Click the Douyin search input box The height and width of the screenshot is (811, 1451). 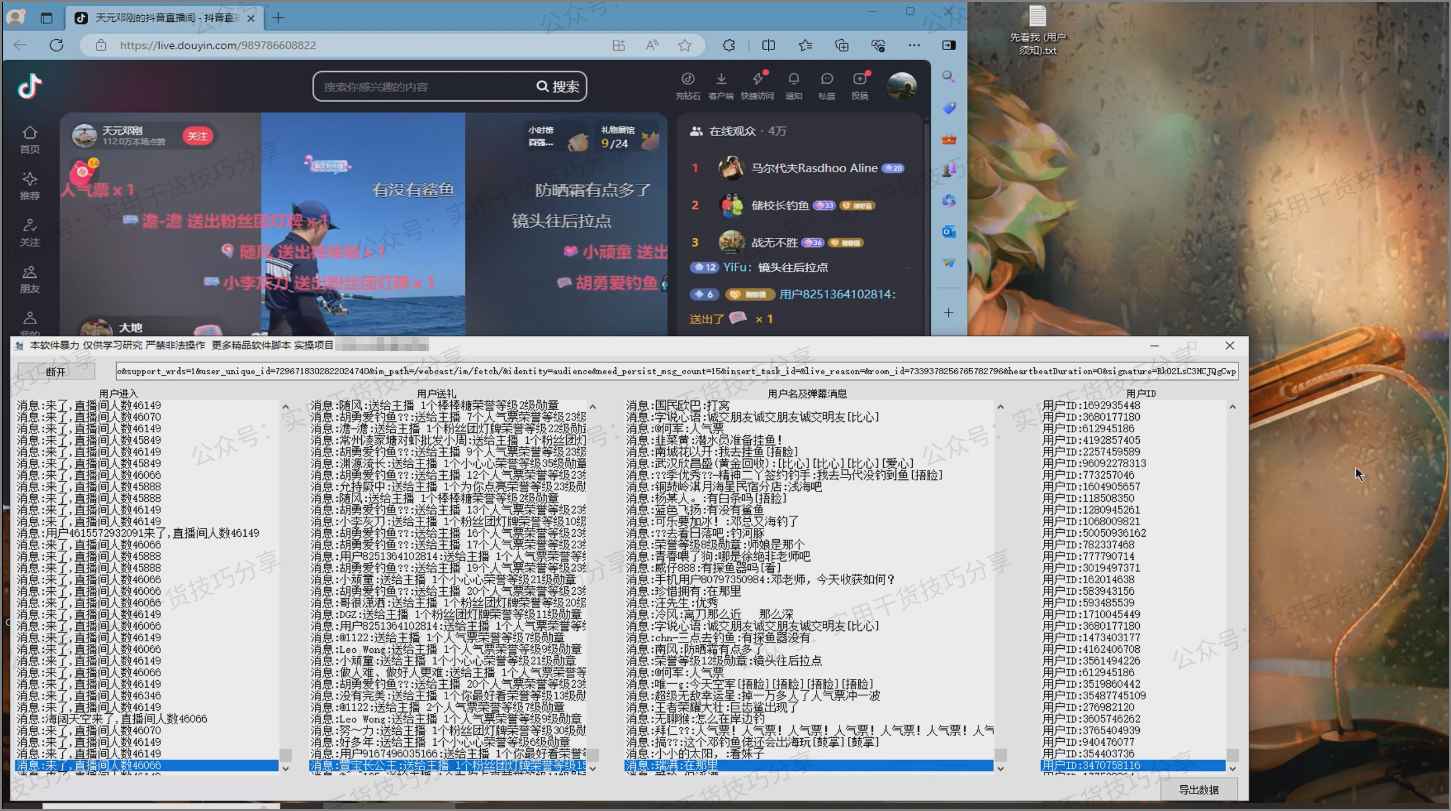pos(425,87)
